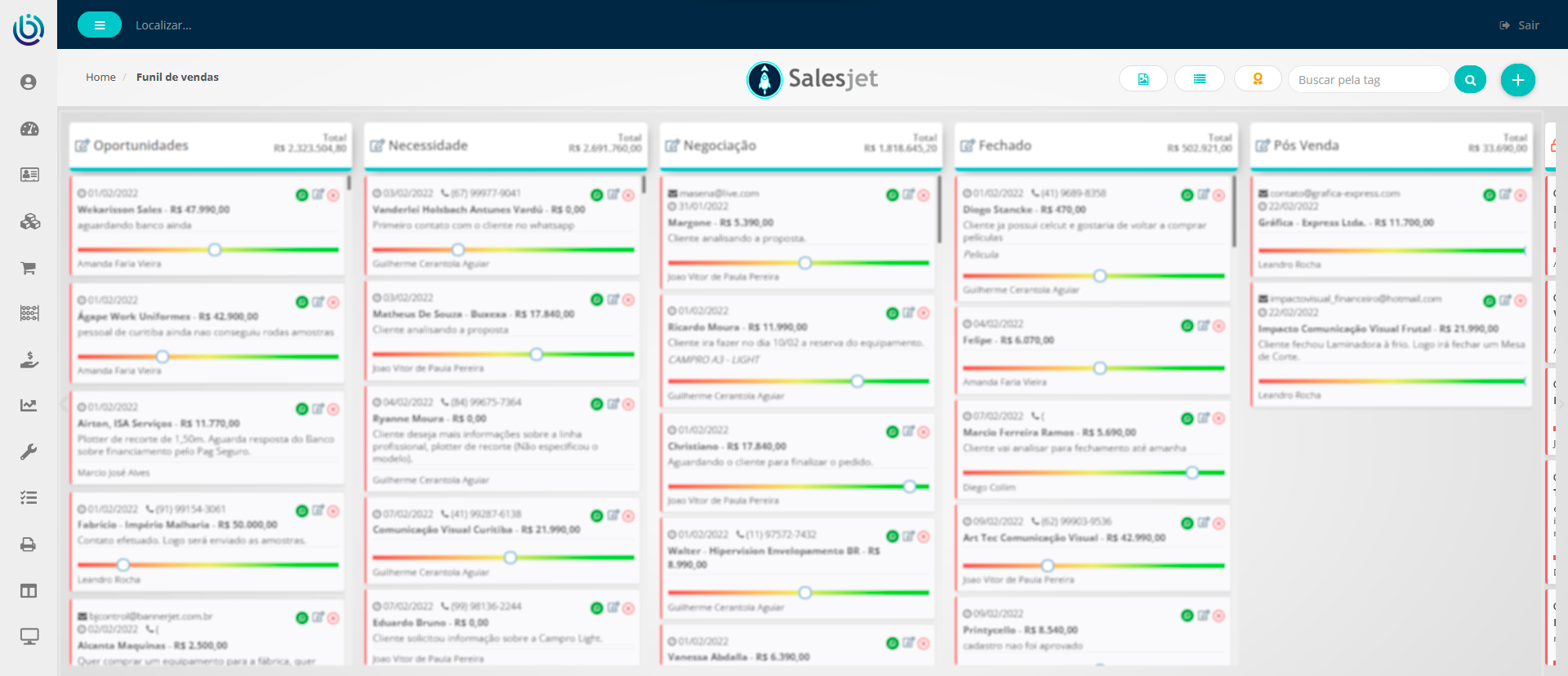Open the shopping cart sidebar icon

tap(29, 268)
